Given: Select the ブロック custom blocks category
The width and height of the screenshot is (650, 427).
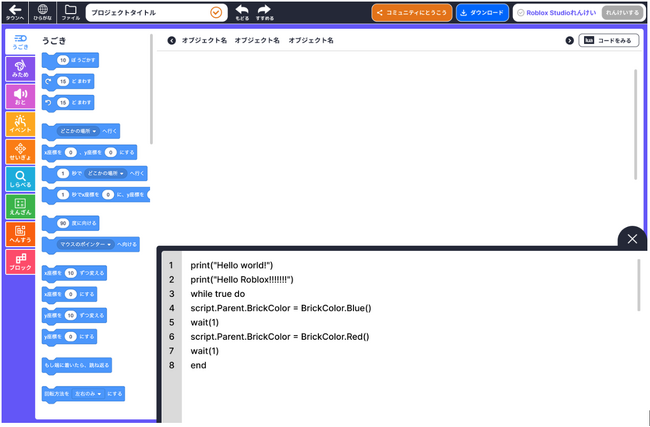Looking at the screenshot, I should point(20,262).
